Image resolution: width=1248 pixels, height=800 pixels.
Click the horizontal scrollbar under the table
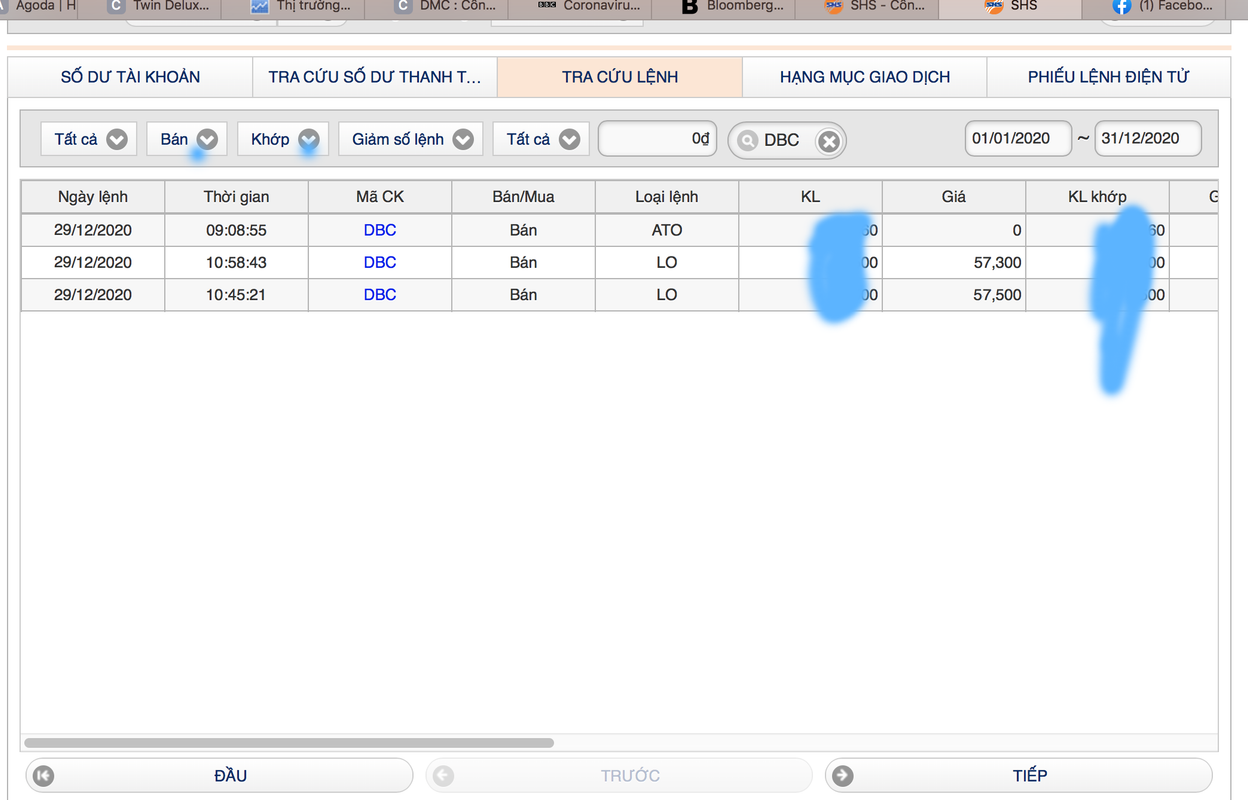(x=289, y=743)
